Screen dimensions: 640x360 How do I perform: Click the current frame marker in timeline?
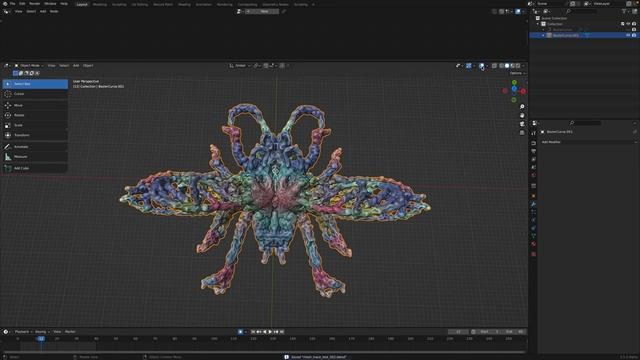41,339
